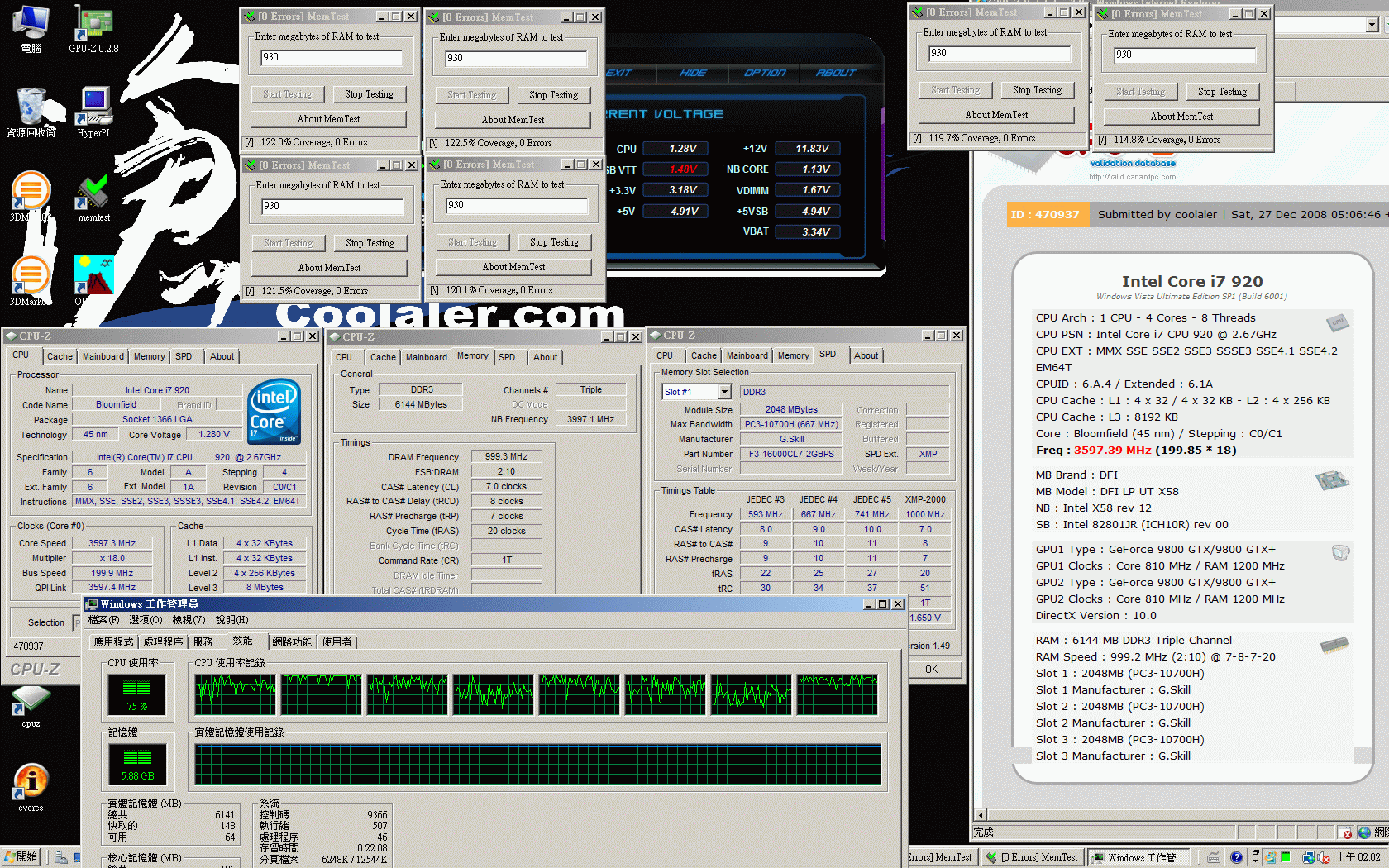
Task: Select the F3-16000CL7-2GBPS part number
Action: coord(791,455)
